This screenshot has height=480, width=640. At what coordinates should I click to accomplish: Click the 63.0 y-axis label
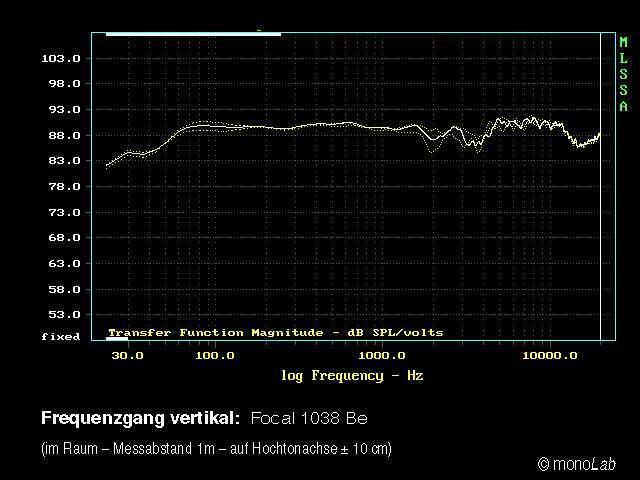pyautogui.click(x=64, y=263)
